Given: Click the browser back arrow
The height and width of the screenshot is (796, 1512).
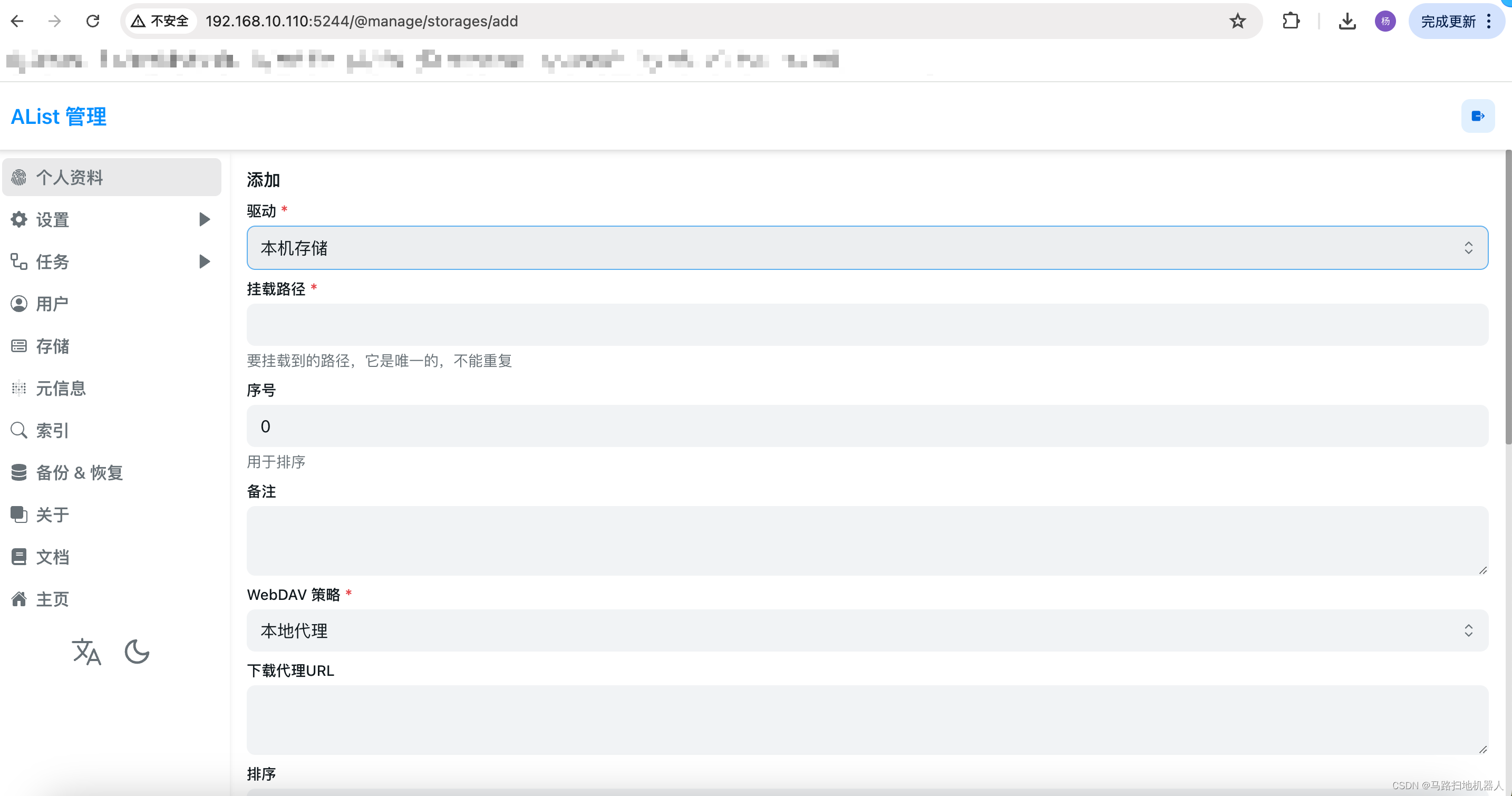Looking at the screenshot, I should (x=17, y=21).
